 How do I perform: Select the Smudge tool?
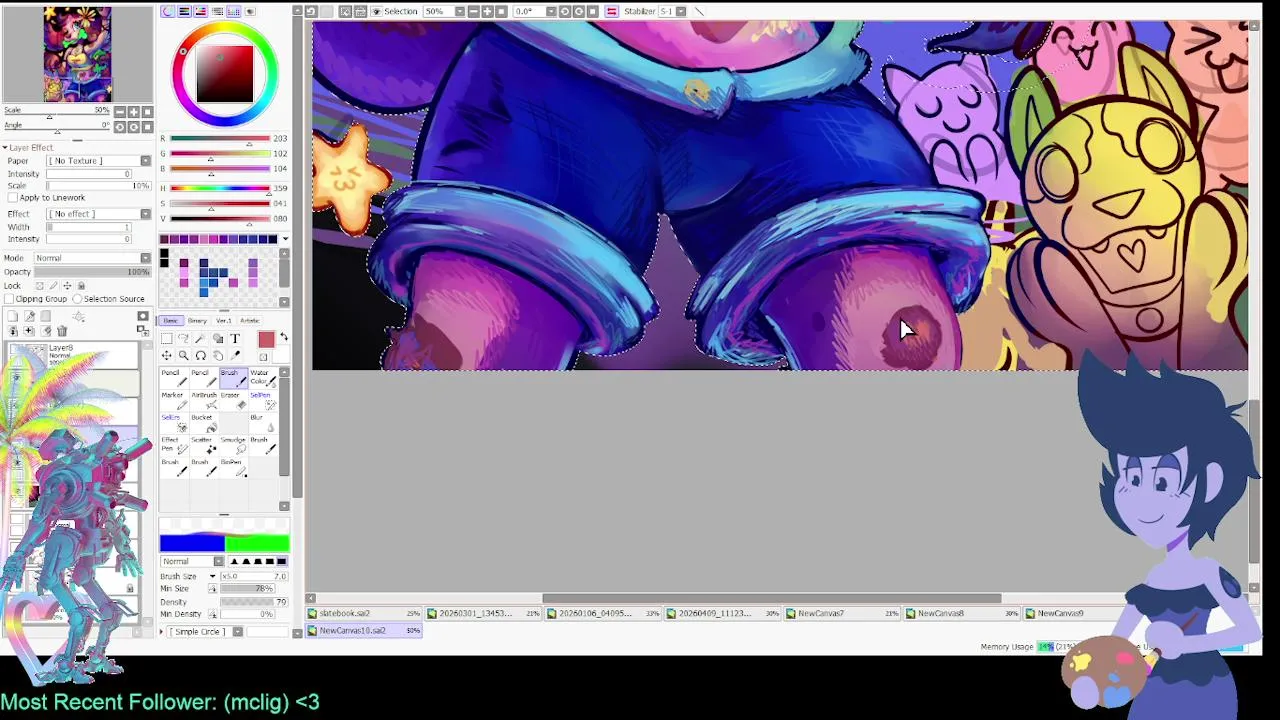233,446
